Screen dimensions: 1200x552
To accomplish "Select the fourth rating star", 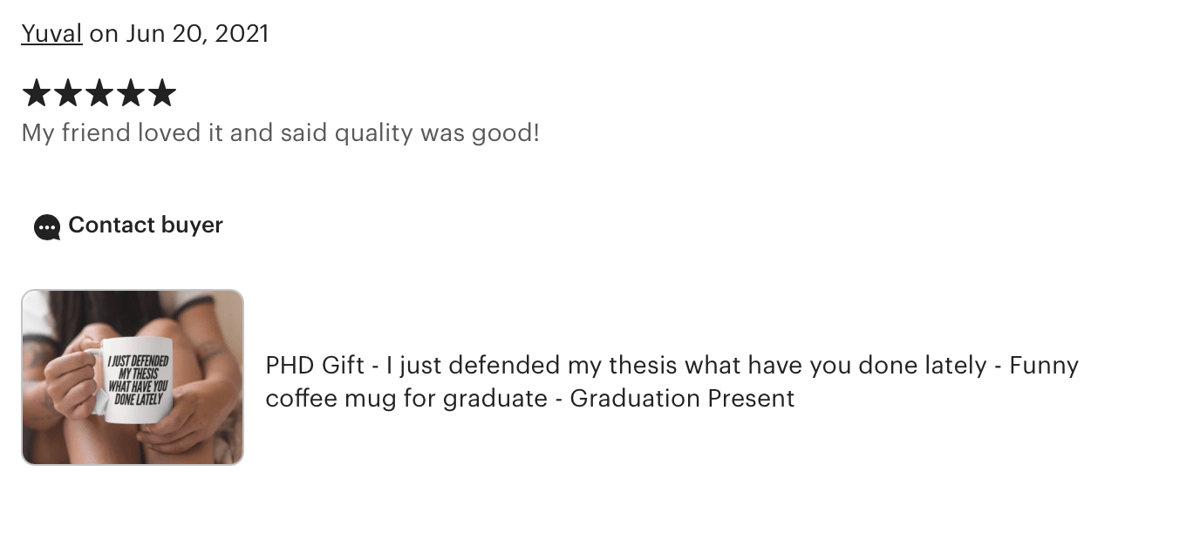I will [x=130, y=94].
